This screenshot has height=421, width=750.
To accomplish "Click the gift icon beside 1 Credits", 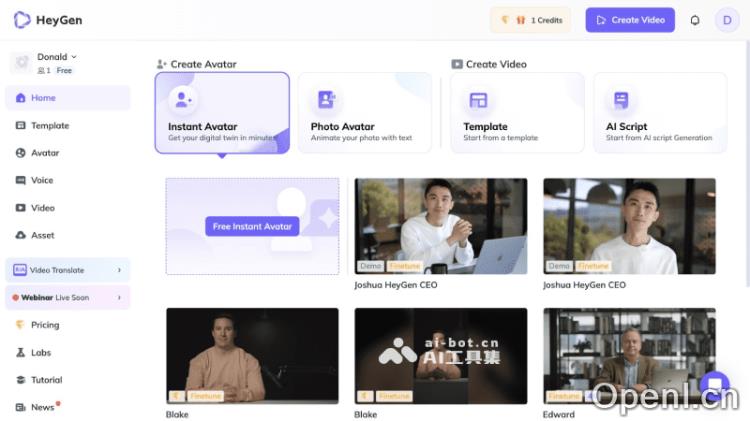I will tap(520, 20).
